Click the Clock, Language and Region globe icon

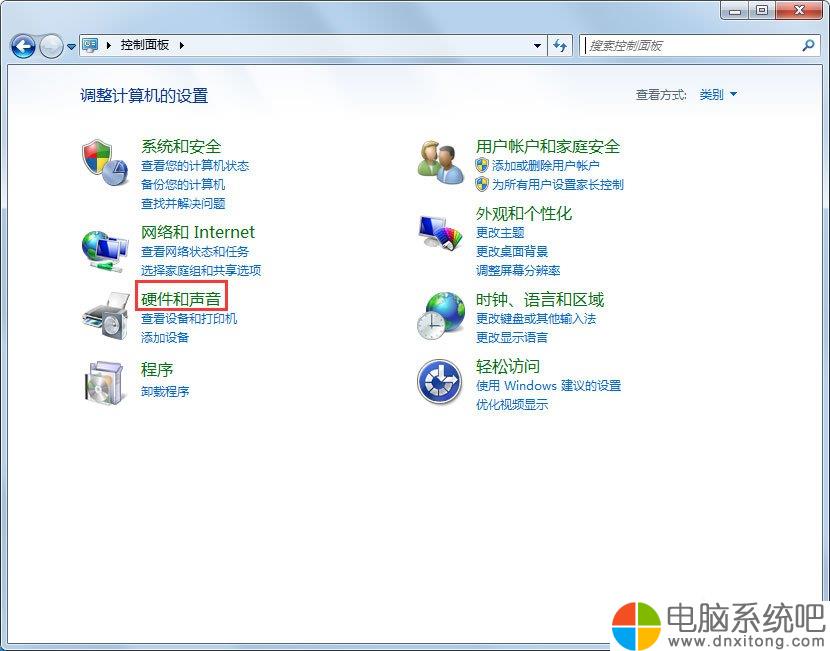click(440, 316)
